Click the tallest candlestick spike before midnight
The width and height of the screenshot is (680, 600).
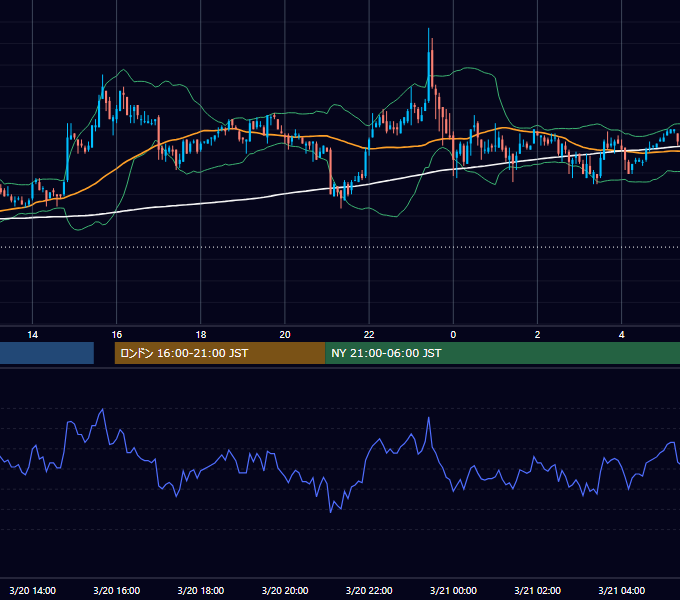429,65
